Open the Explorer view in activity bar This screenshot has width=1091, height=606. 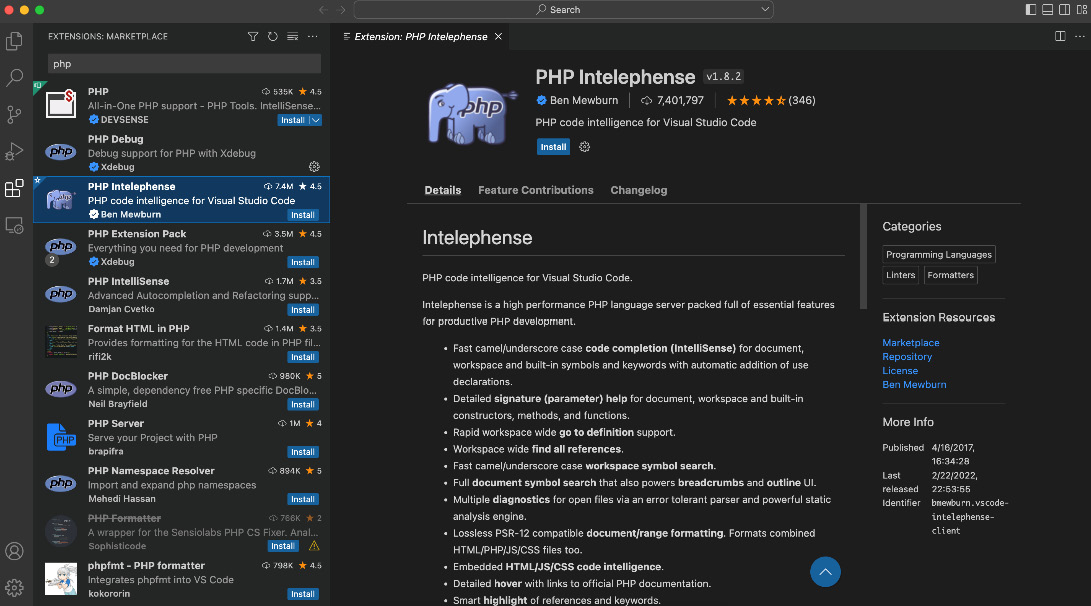click(x=14, y=41)
